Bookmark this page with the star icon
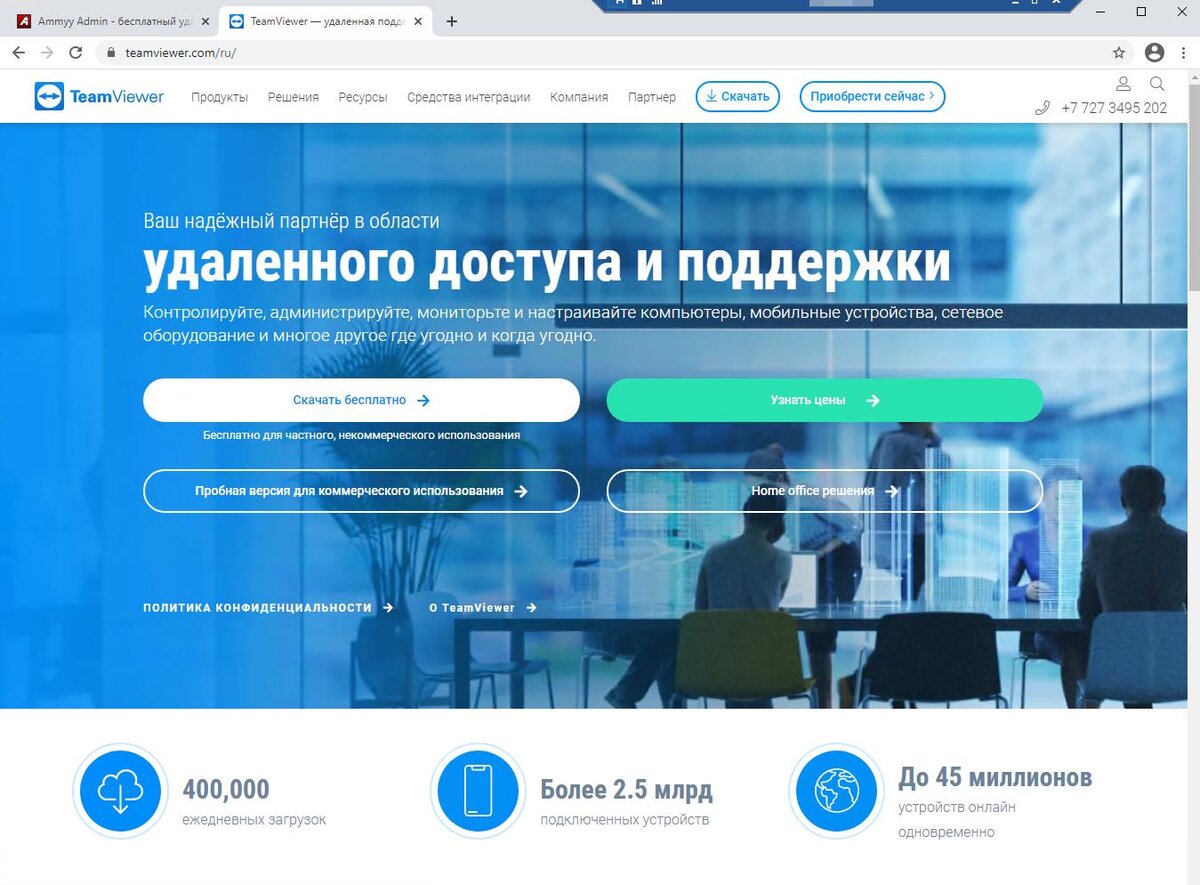The width and height of the screenshot is (1200, 885). click(1119, 52)
